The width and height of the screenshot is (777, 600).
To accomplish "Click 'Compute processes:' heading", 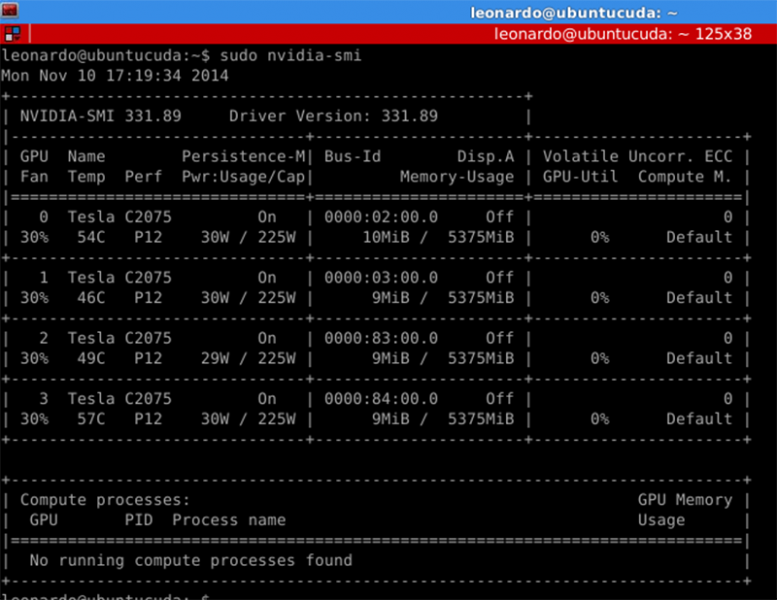I will [x=105, y=500].
